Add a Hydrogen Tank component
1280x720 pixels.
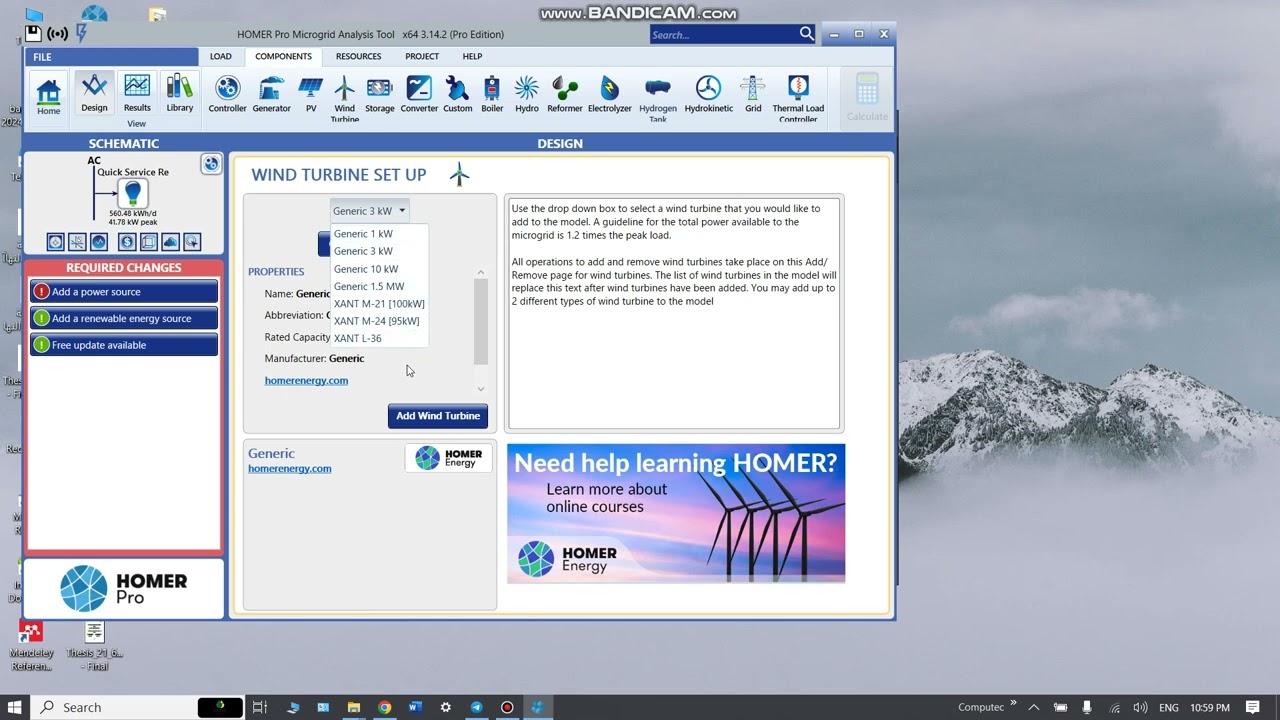coord(658,98)
